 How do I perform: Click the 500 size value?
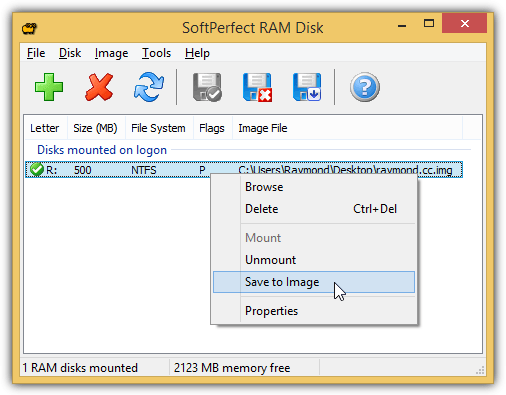click(x=82, y=170)
